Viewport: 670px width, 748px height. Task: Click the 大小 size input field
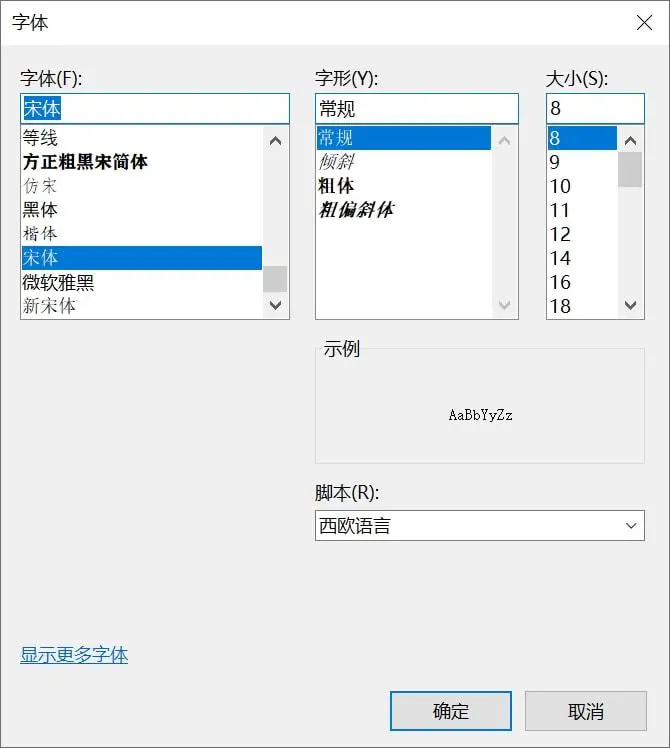pyautogui.click(x=595, y=108)
